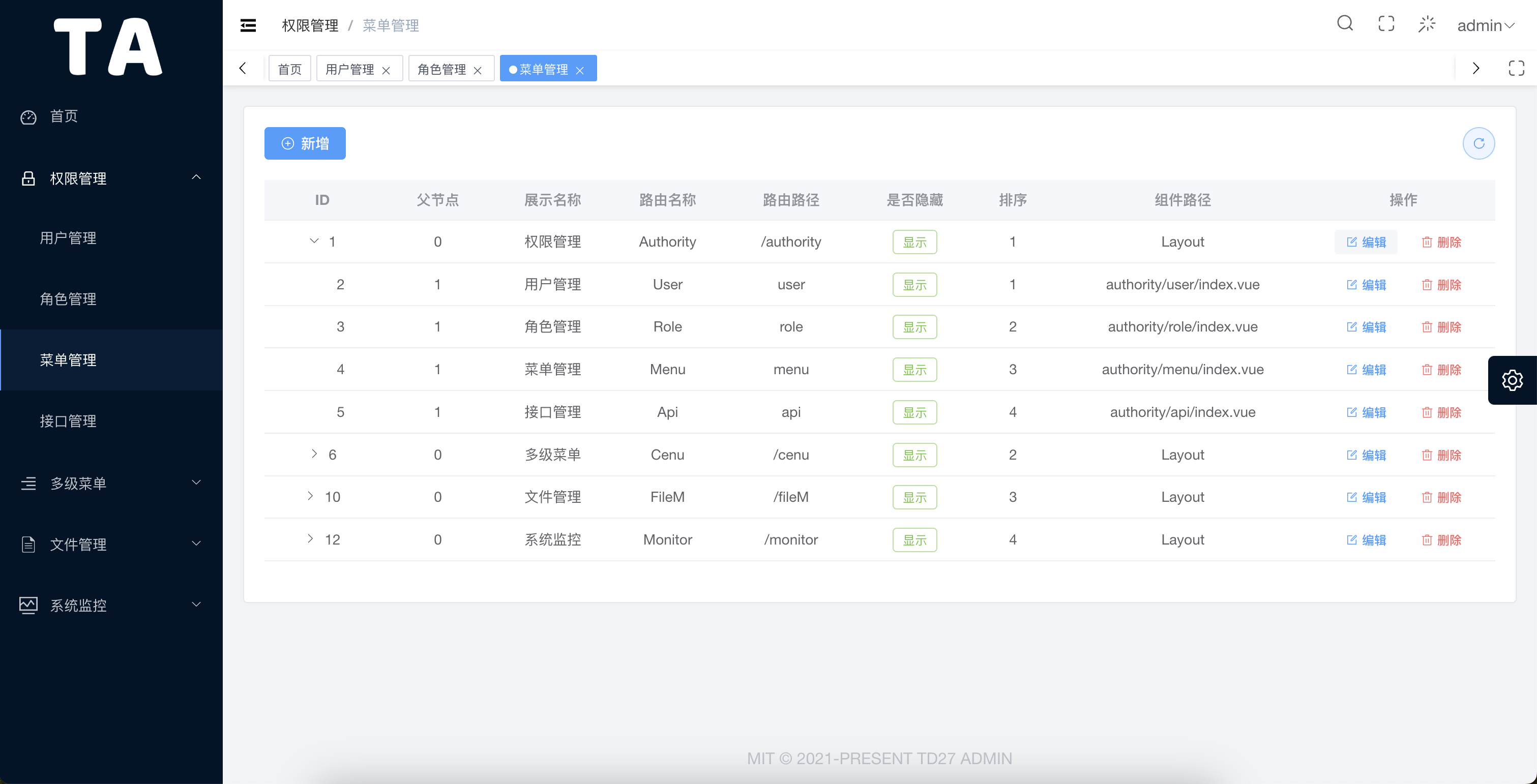1537x784 pixels.
Task: Close the 角色管理 tab
Action: tap(478, 70)
